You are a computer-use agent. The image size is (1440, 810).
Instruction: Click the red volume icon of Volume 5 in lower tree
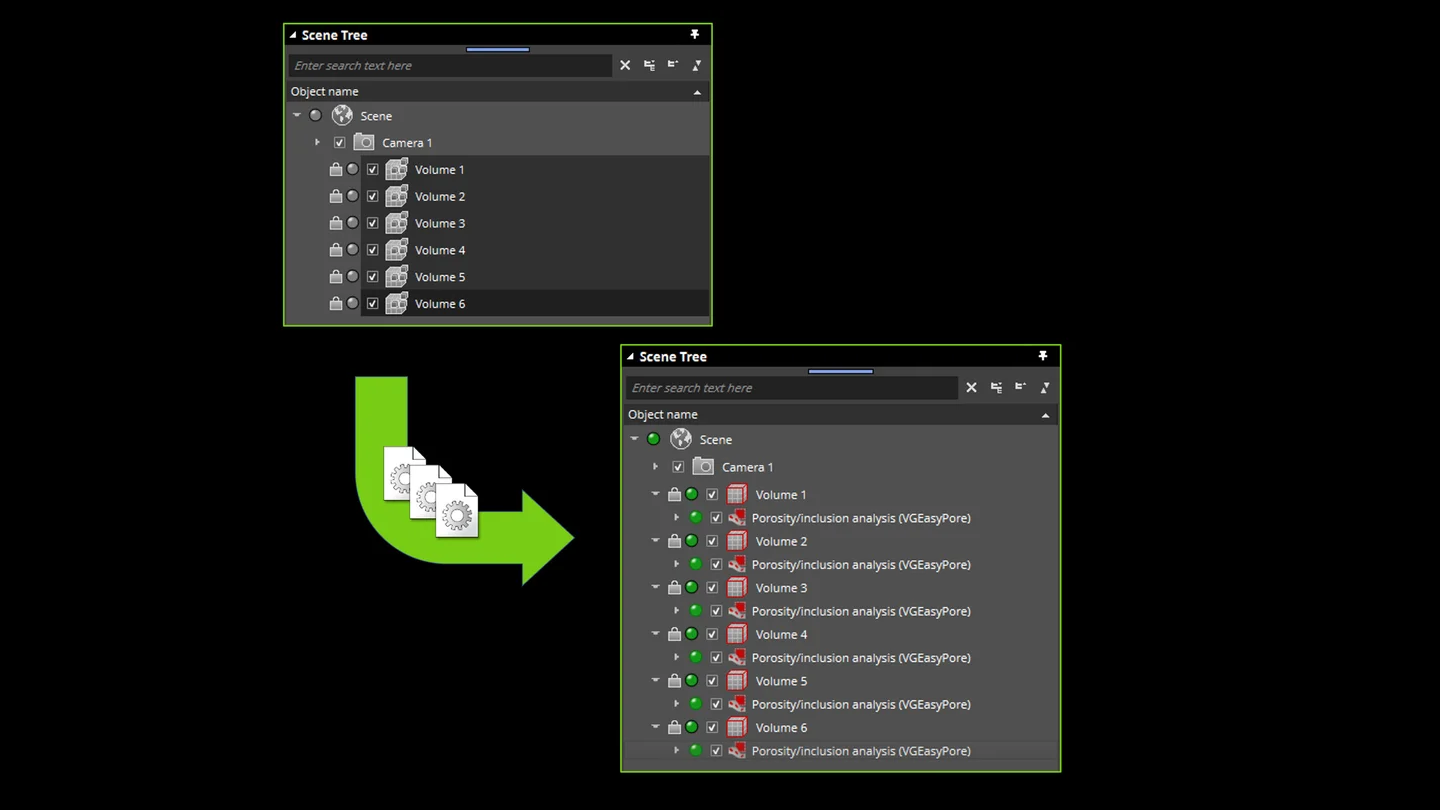click(x=737, y=681)
